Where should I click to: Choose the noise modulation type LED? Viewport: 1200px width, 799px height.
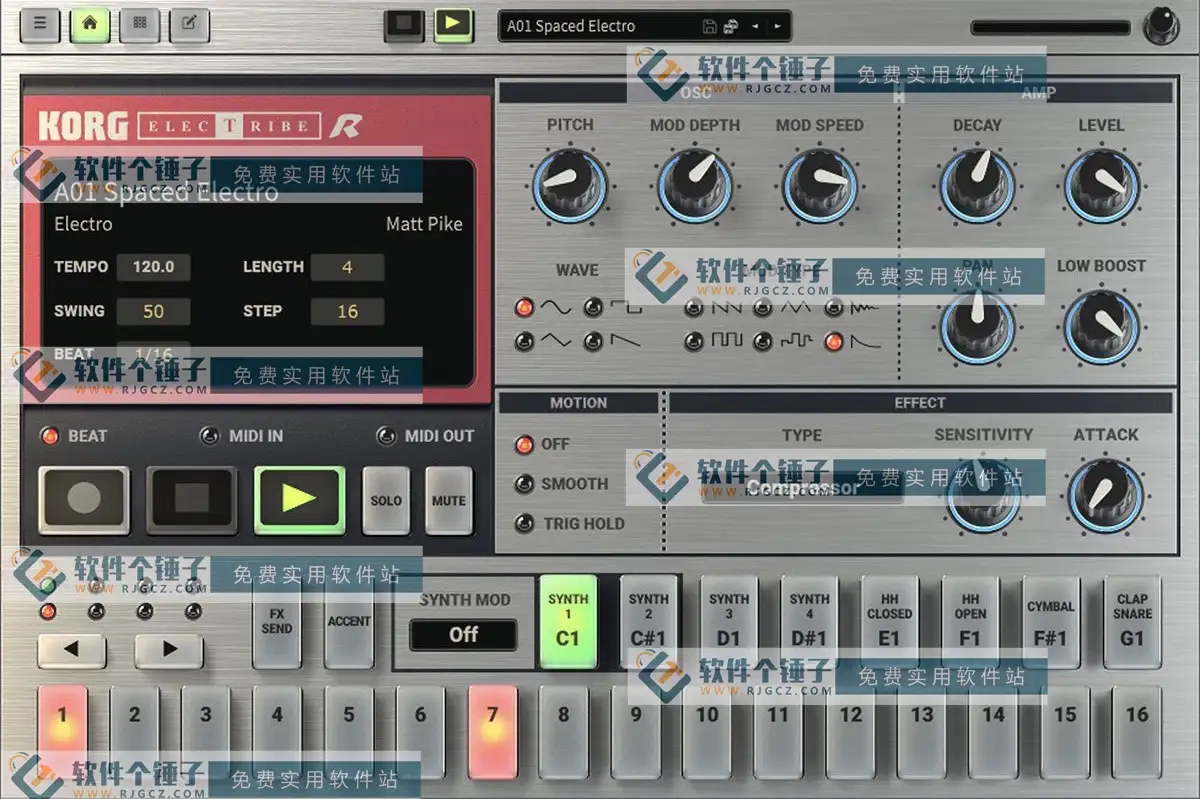point(832,307)
